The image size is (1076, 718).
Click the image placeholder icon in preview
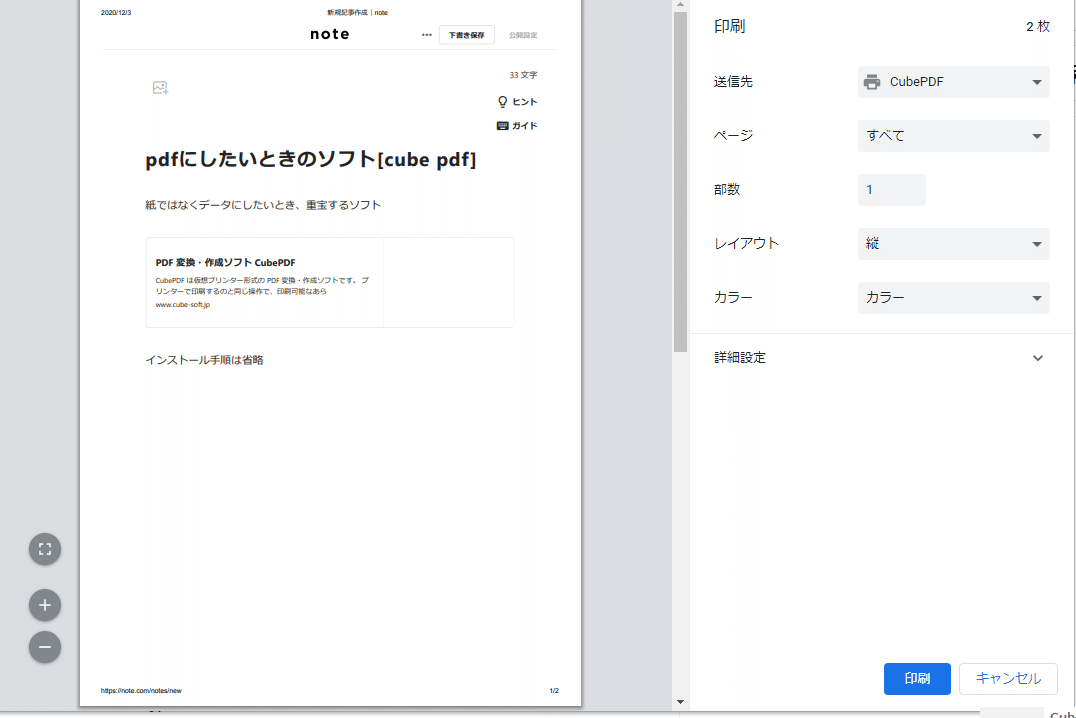[x=161, y=88]
